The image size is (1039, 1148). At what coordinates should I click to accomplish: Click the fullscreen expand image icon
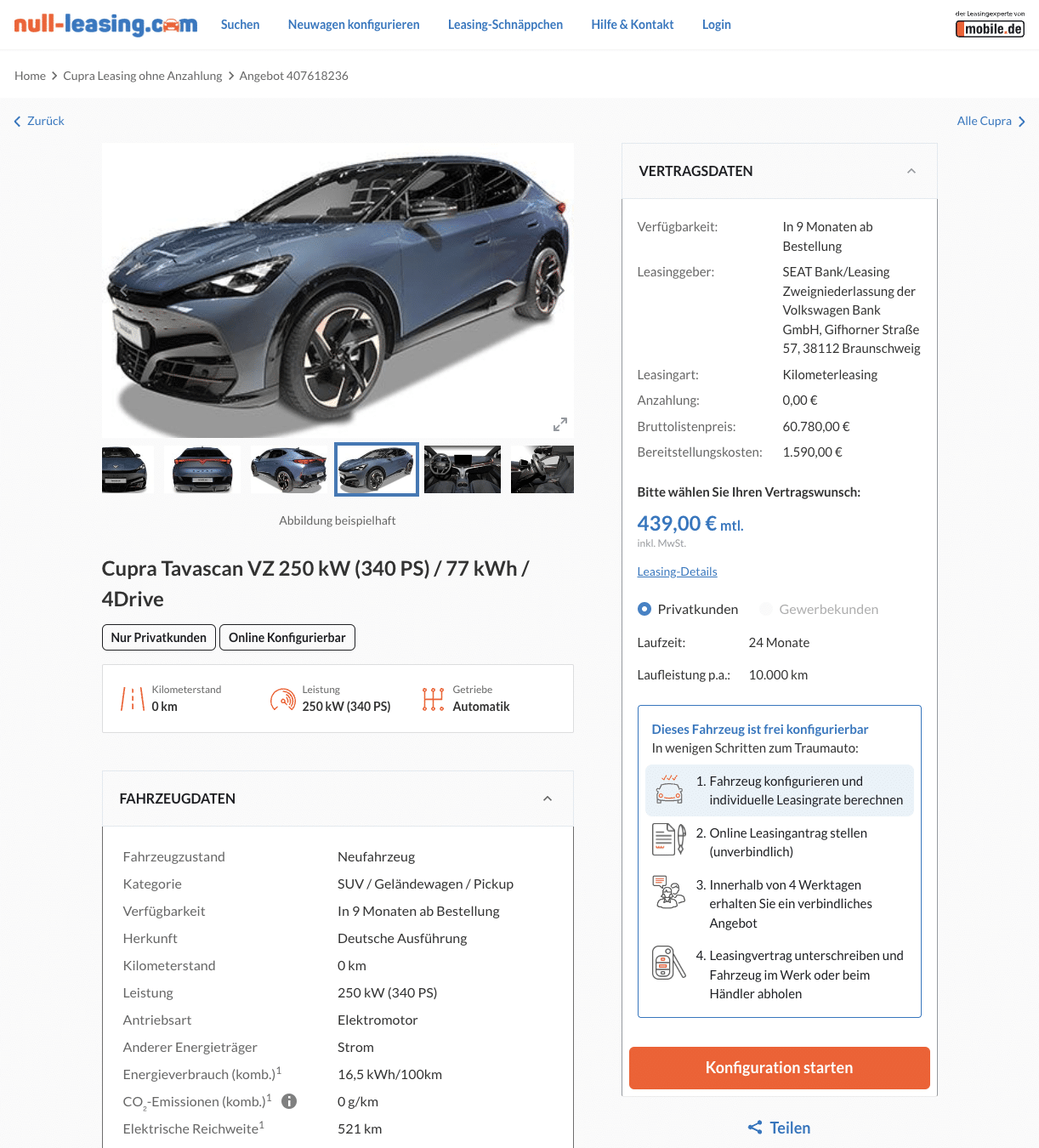coord(559,424)
